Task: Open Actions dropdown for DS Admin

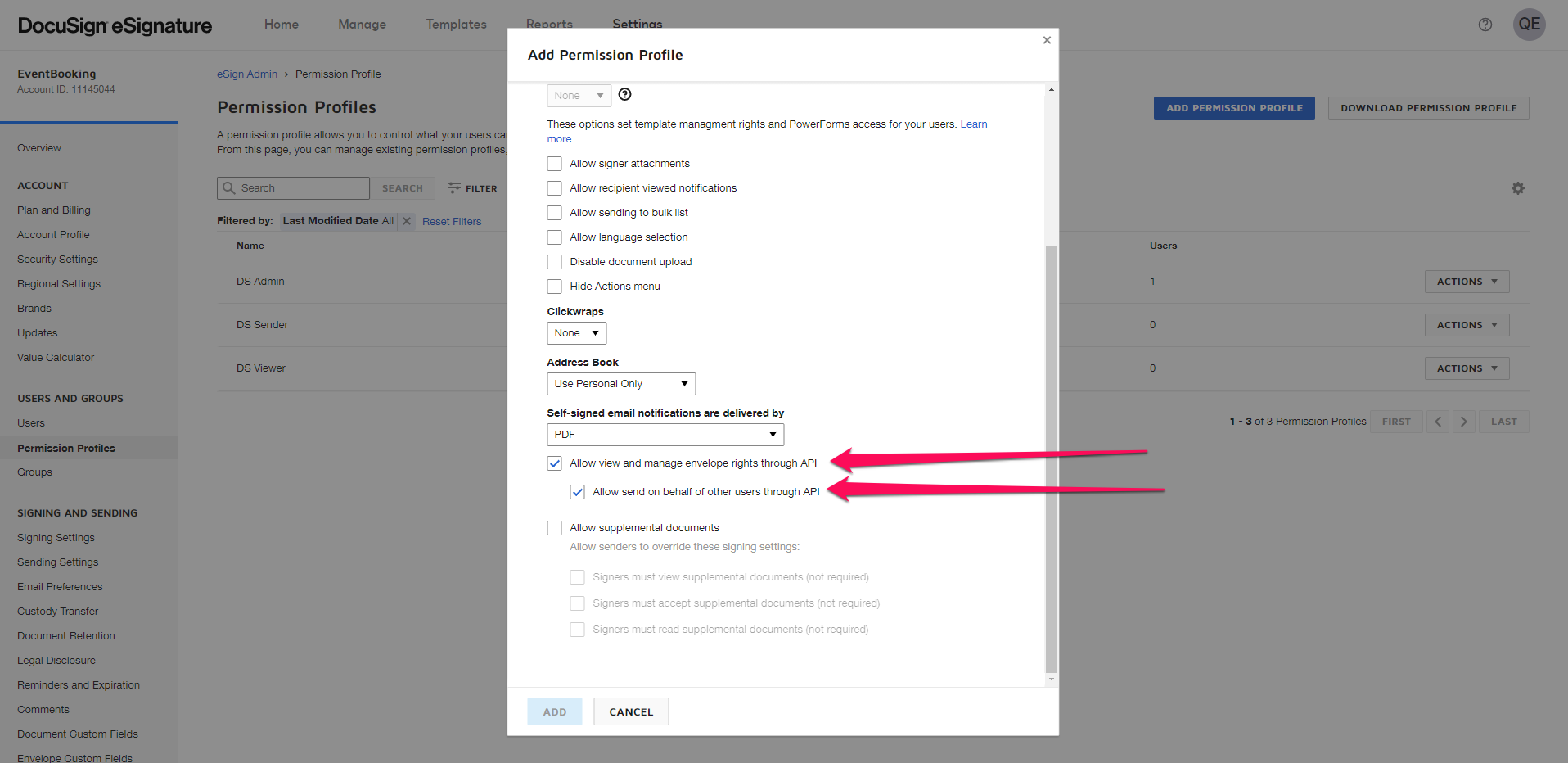Action: click(x=1467, y=282)
